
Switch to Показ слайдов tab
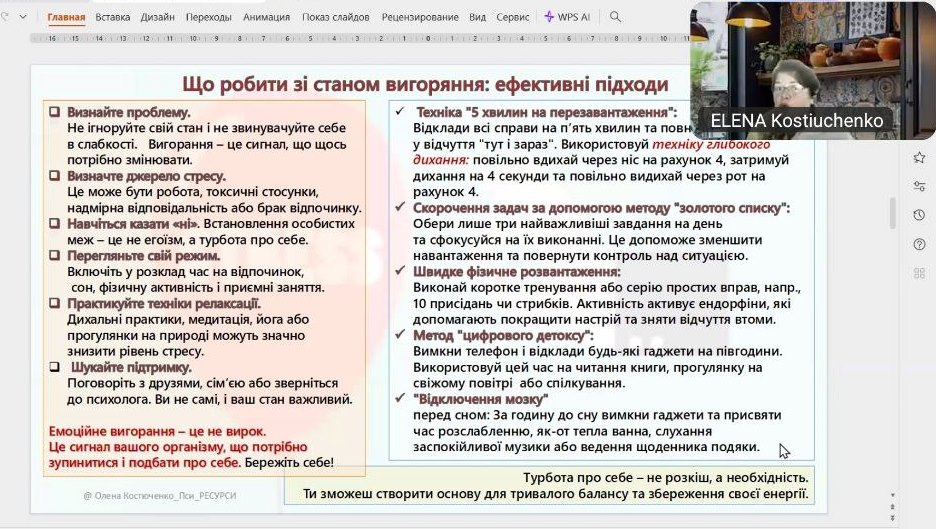[336, 17]
